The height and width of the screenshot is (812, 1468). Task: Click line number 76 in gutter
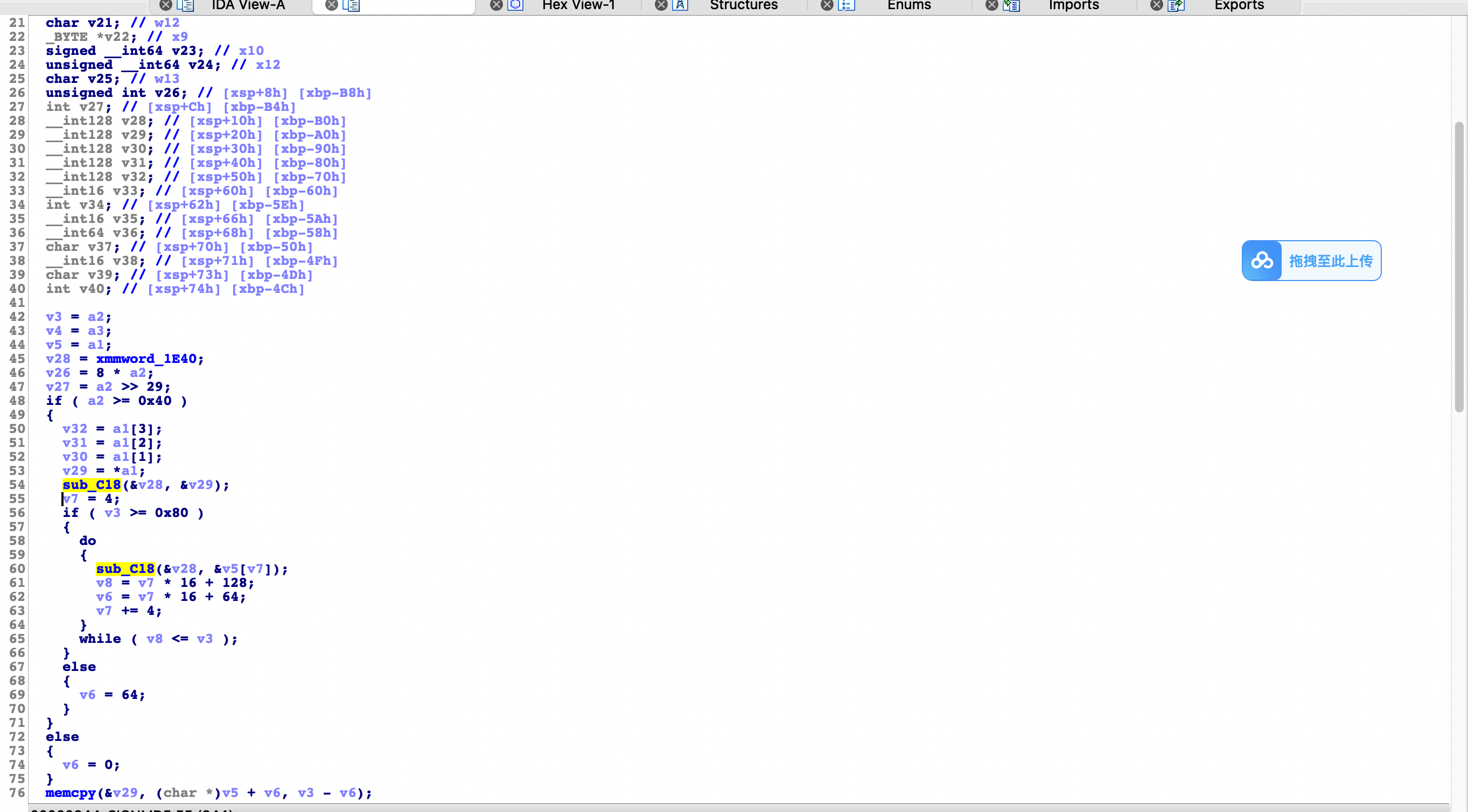point(17,793)
